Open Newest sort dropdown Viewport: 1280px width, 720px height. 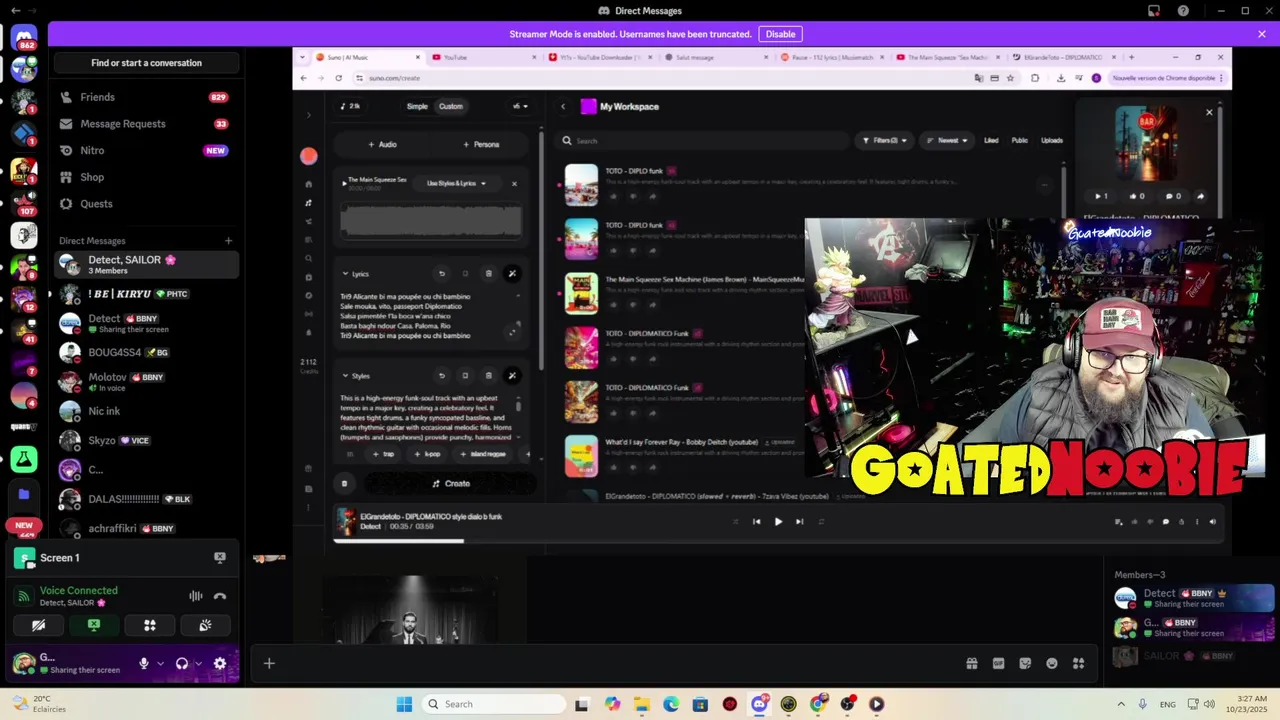(946, 141)
